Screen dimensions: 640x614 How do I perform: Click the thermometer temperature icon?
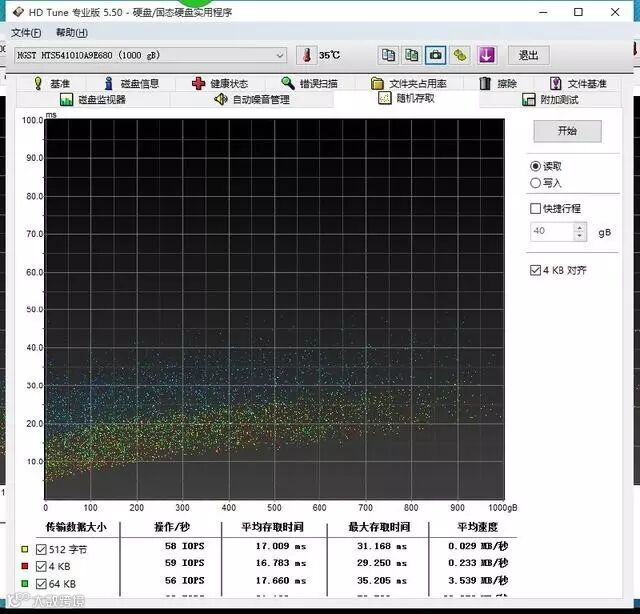(x=307, y=55)
